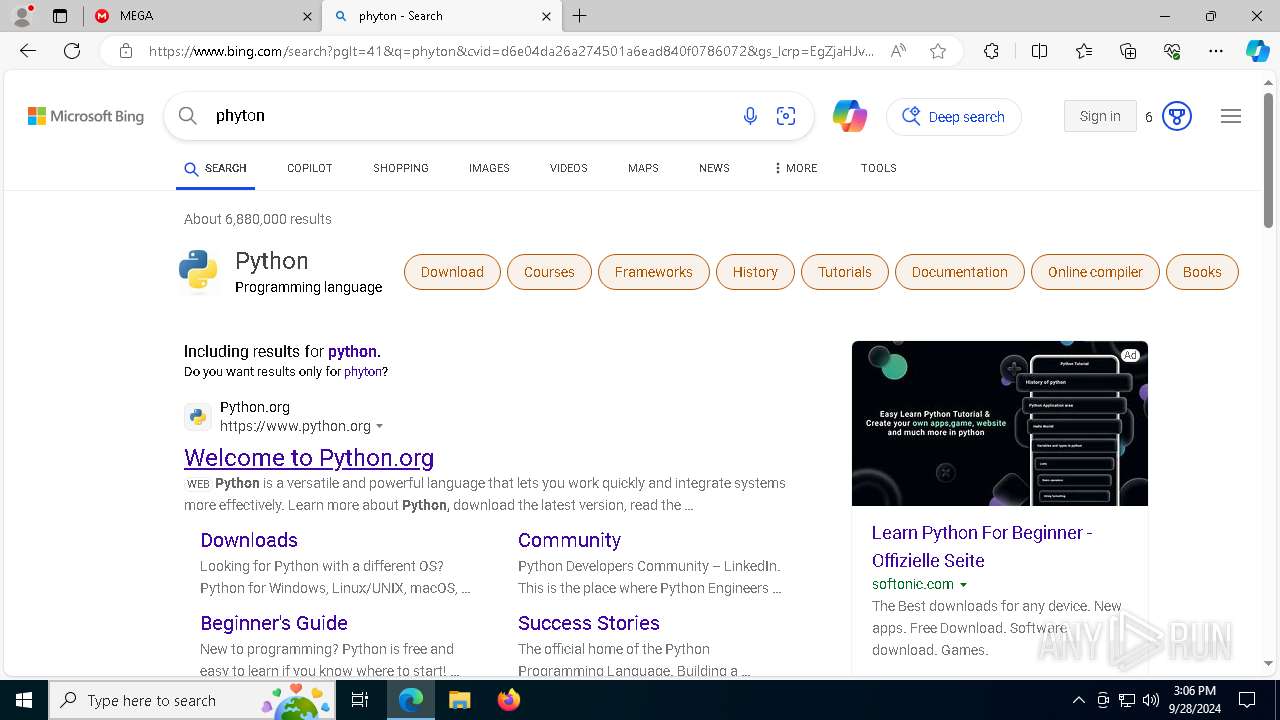Open browser Extensions puzzle icon
1280x720 pixels.
991,51
